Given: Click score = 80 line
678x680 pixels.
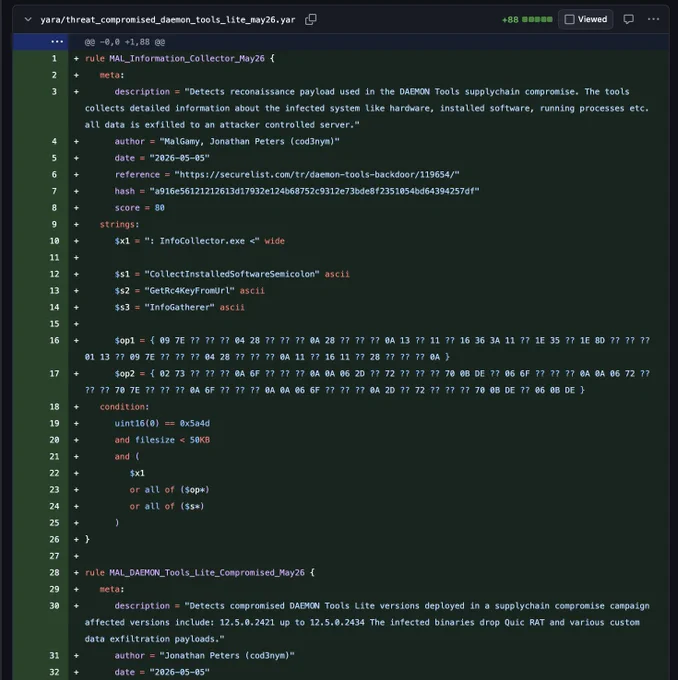Looking at the screenshot, I should point(140,208).
